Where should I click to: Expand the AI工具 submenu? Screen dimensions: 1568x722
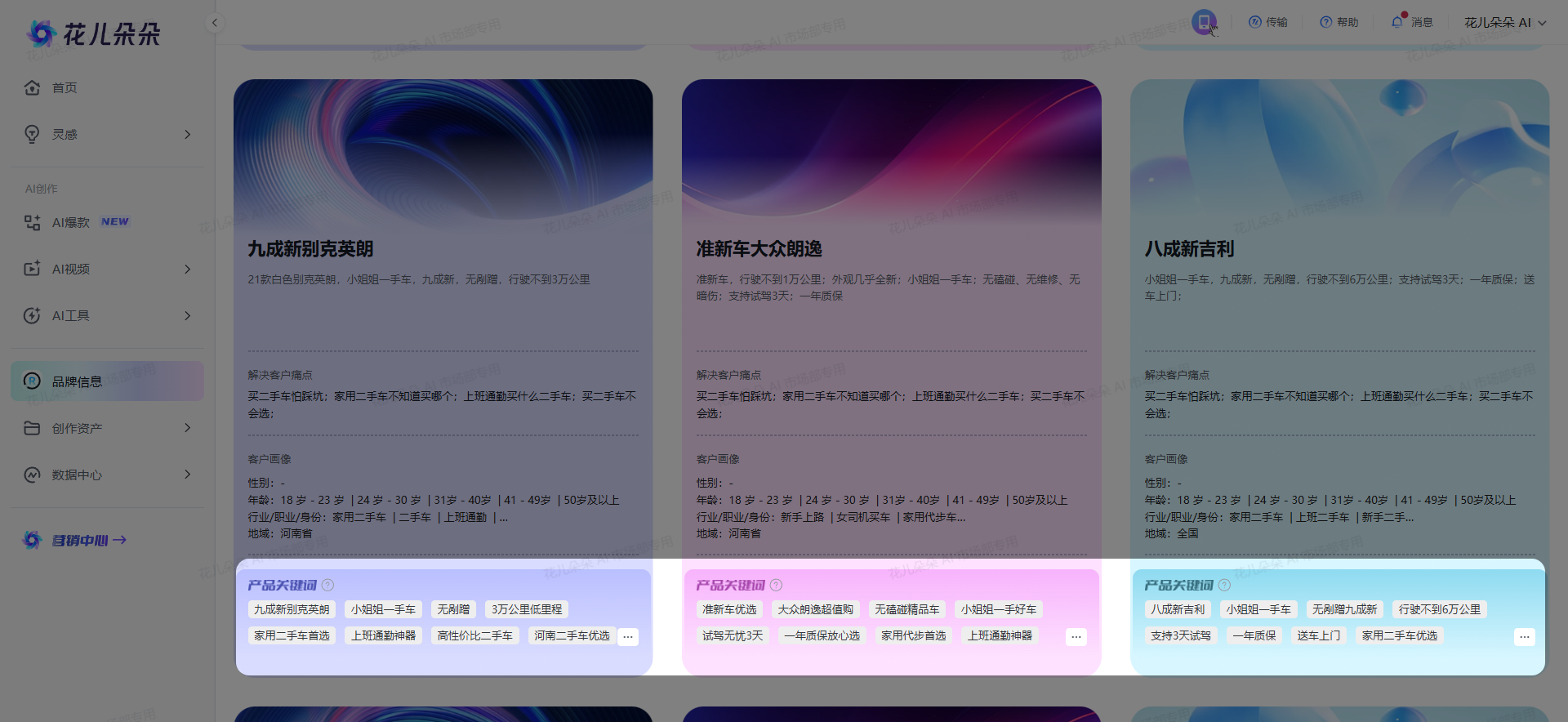[x=187, y=315]
